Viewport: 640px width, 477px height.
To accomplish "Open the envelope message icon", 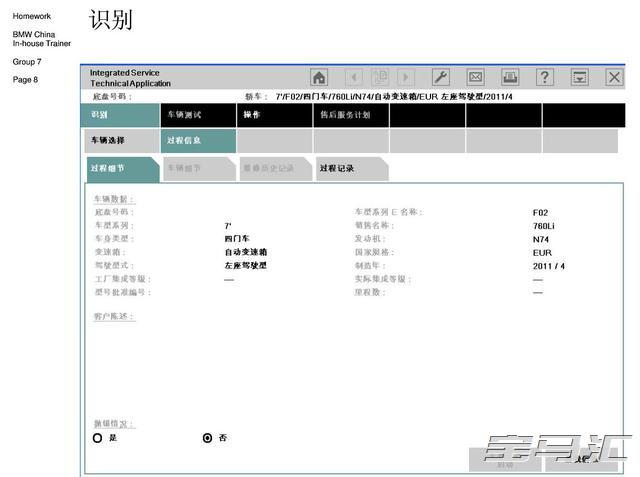I will click(476, 77).
